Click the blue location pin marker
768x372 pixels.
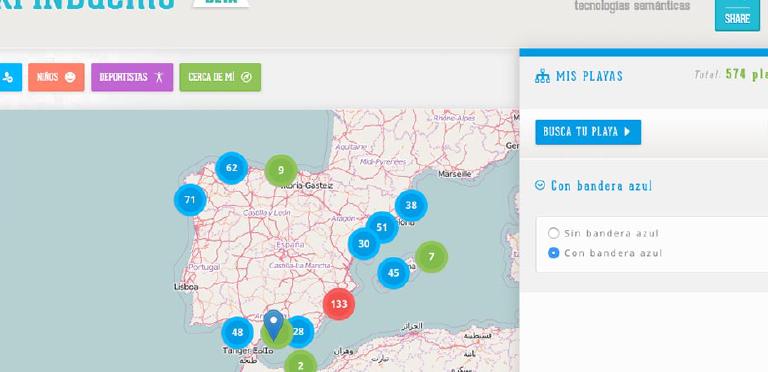click(273, 325)
